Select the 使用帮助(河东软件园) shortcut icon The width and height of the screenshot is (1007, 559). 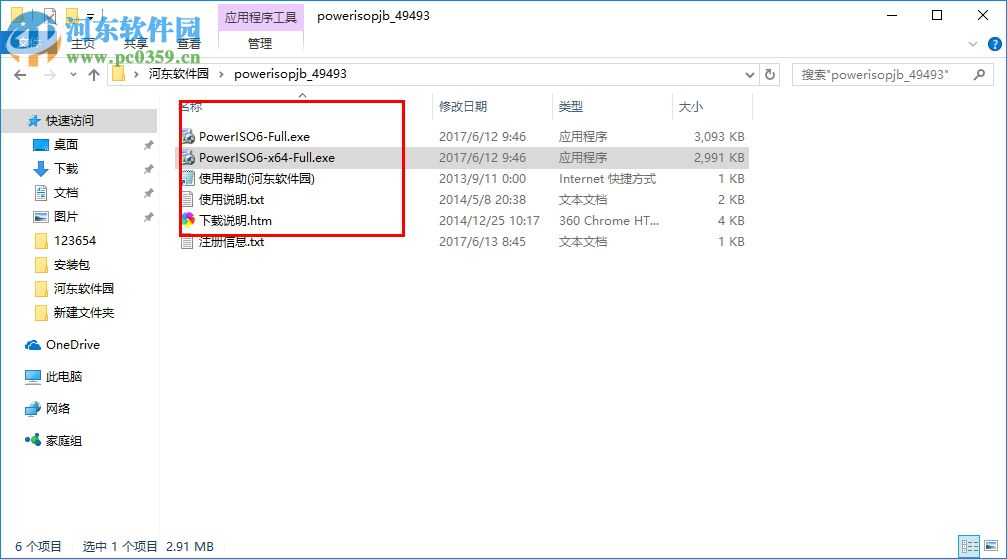pyautogui.click(x=188, y=179)
